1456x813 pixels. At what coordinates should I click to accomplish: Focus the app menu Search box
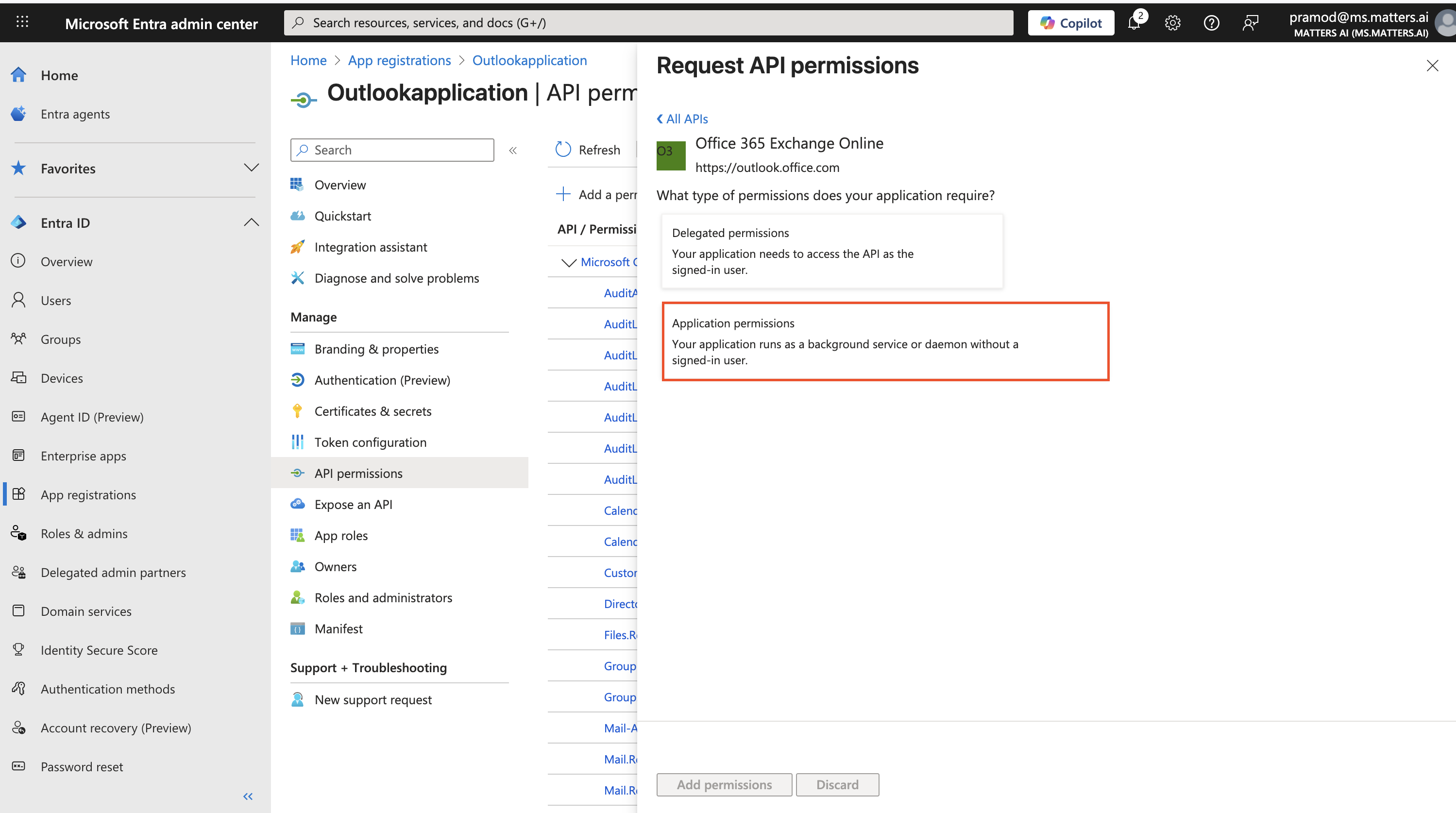point(392,150)
